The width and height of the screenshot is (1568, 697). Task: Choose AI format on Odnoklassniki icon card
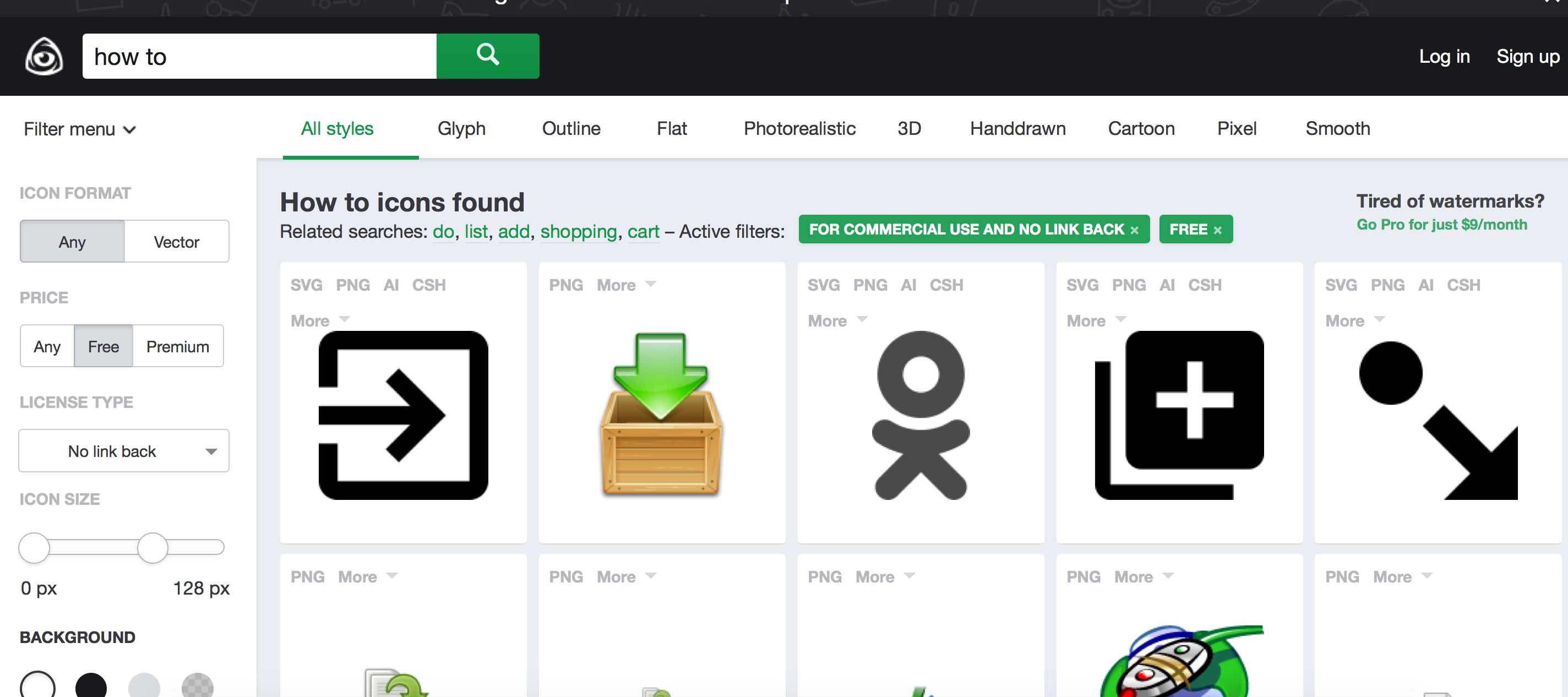(x=908, y=285)
